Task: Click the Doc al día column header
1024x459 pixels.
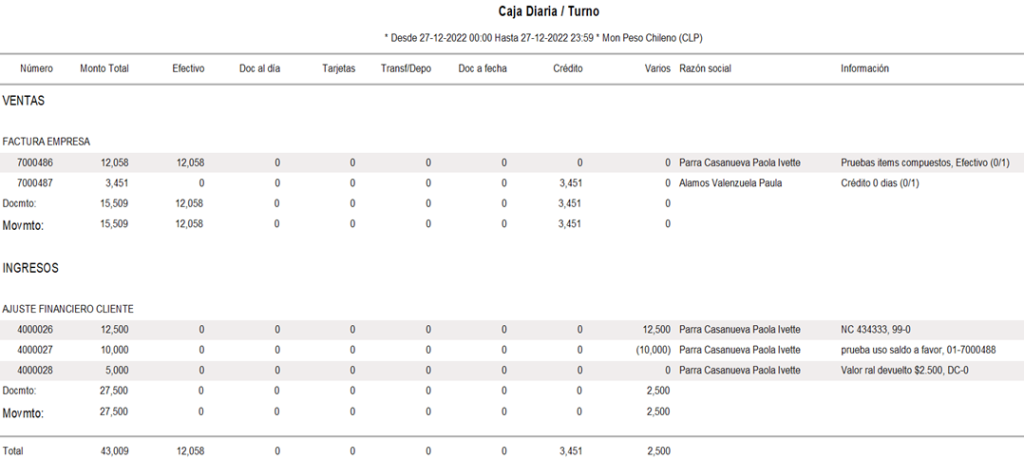Action: pos(260,69)
